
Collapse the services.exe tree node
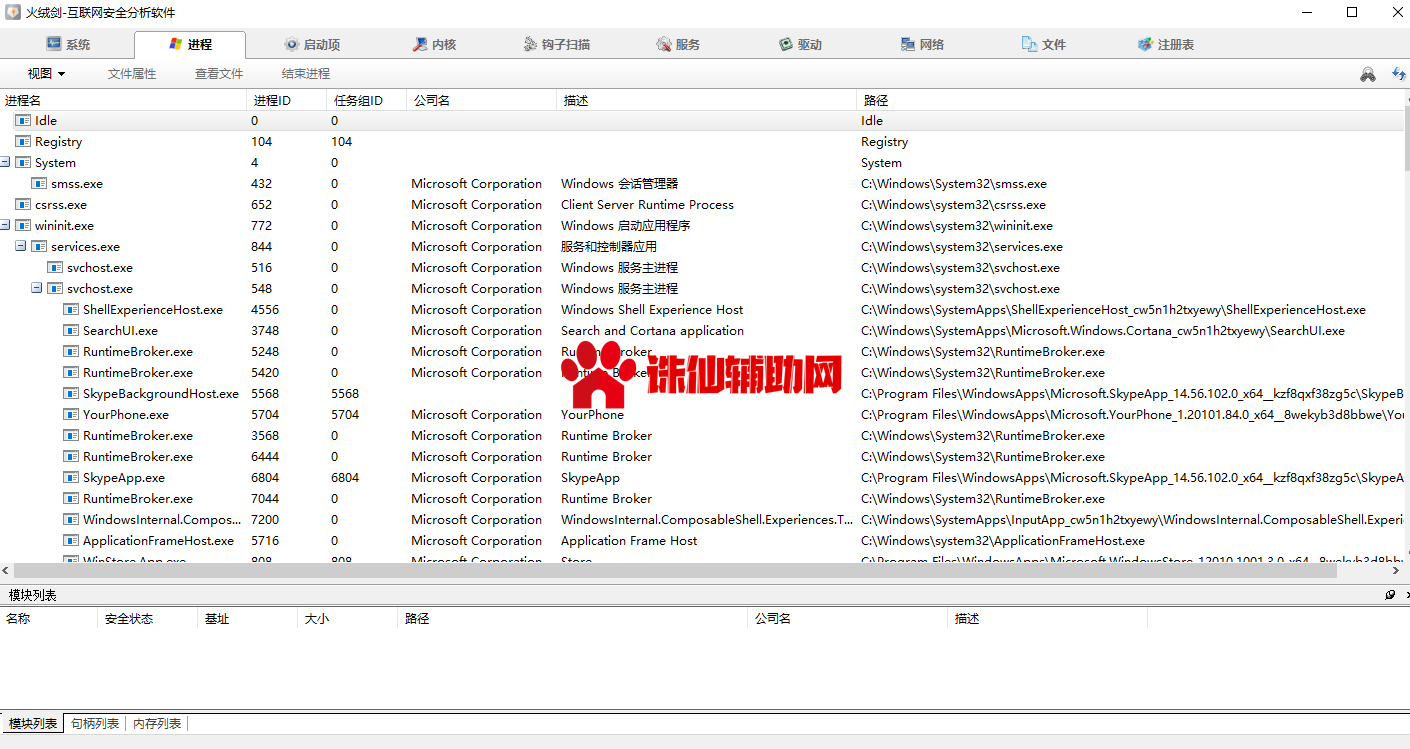pos(21,246)
